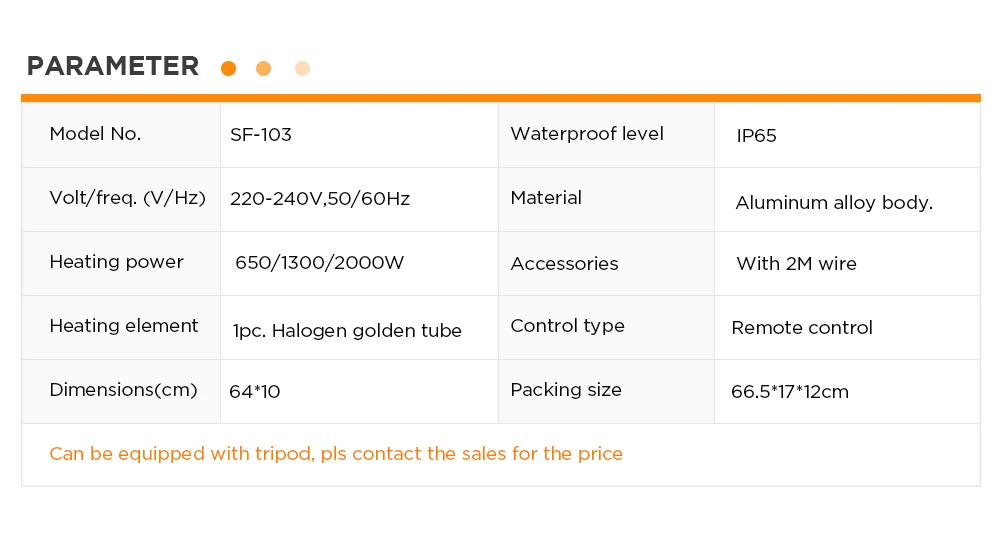Click the Remote control value cell
This screenshot has width=1000, height=548.
click(x=802, y=328)
